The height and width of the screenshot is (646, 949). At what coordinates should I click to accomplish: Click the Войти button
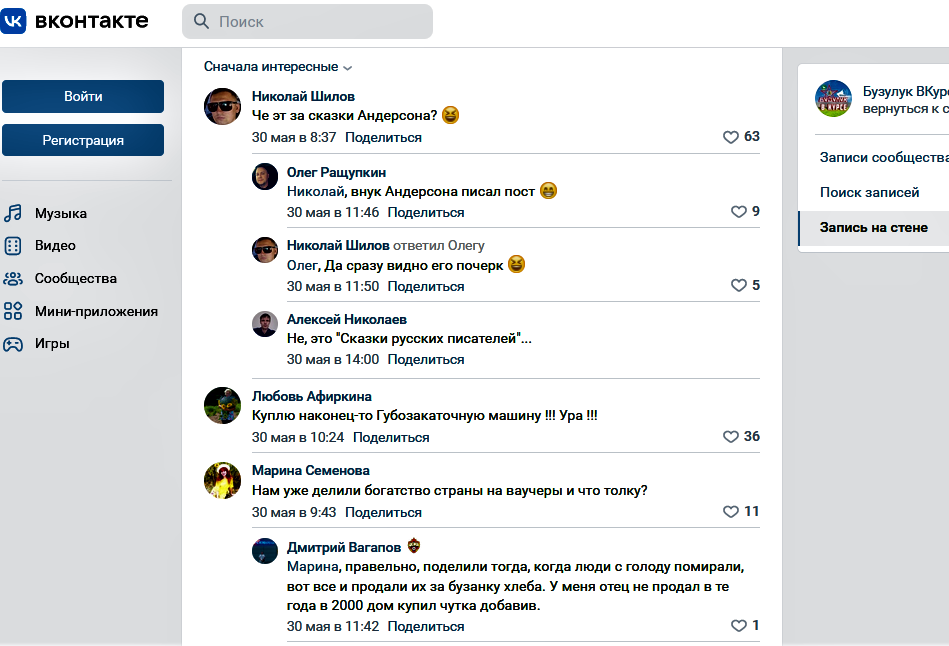click(x=83, y=97)
